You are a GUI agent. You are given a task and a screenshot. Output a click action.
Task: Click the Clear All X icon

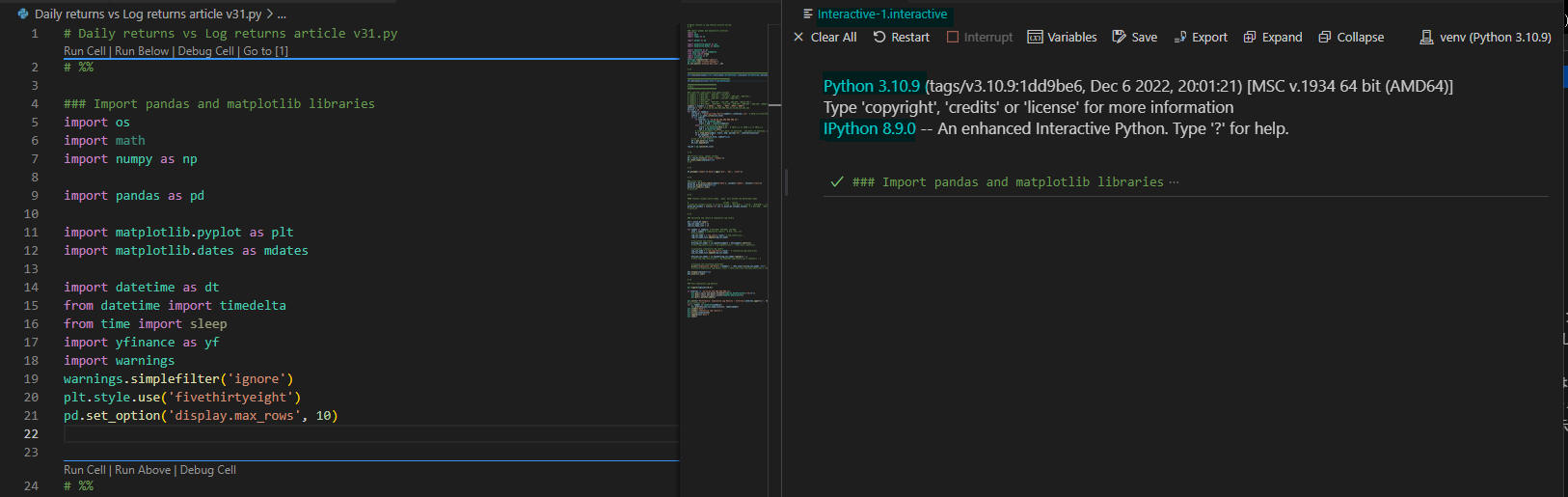coord(798,37)
